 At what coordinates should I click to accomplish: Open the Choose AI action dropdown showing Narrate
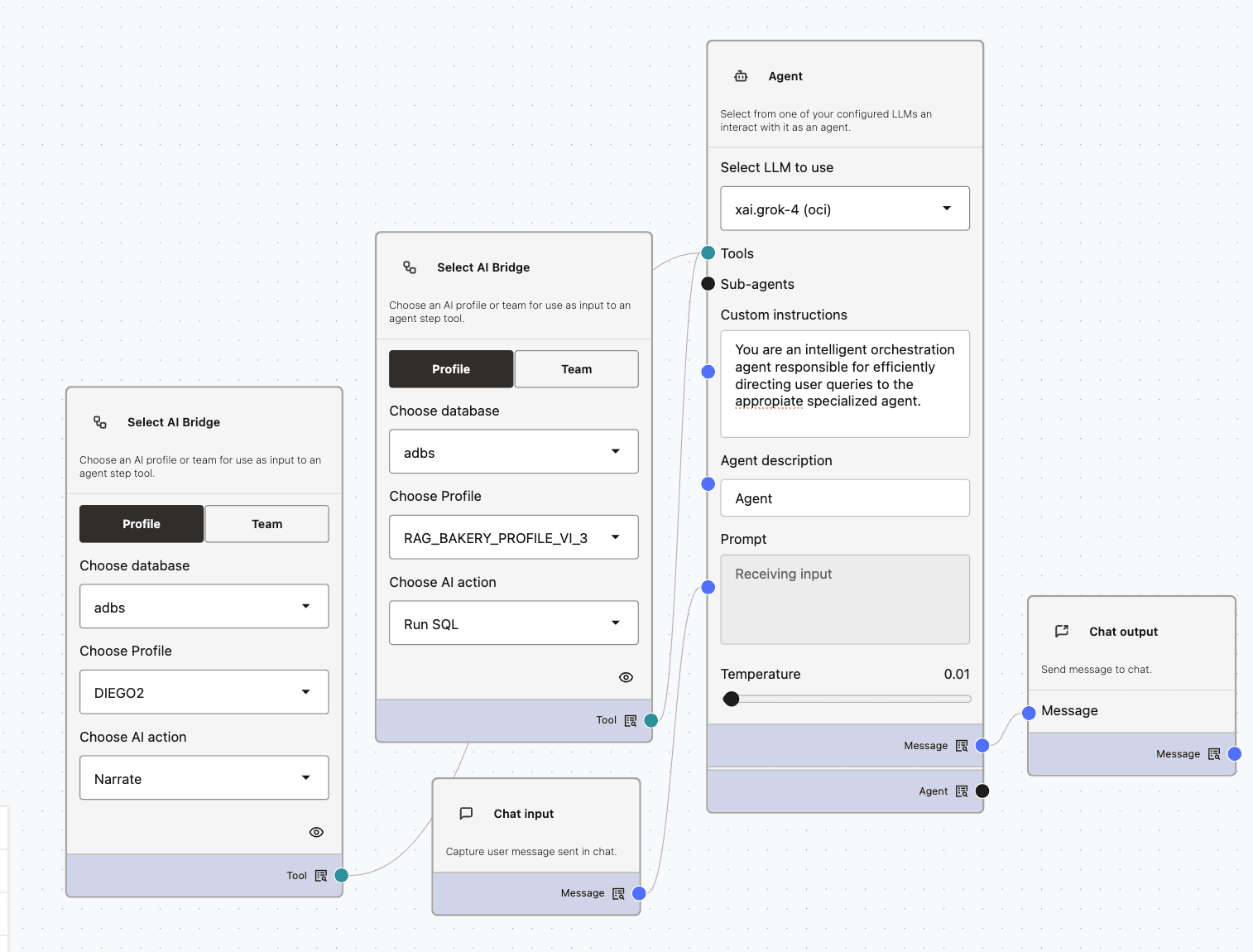[x=204, y=778]
